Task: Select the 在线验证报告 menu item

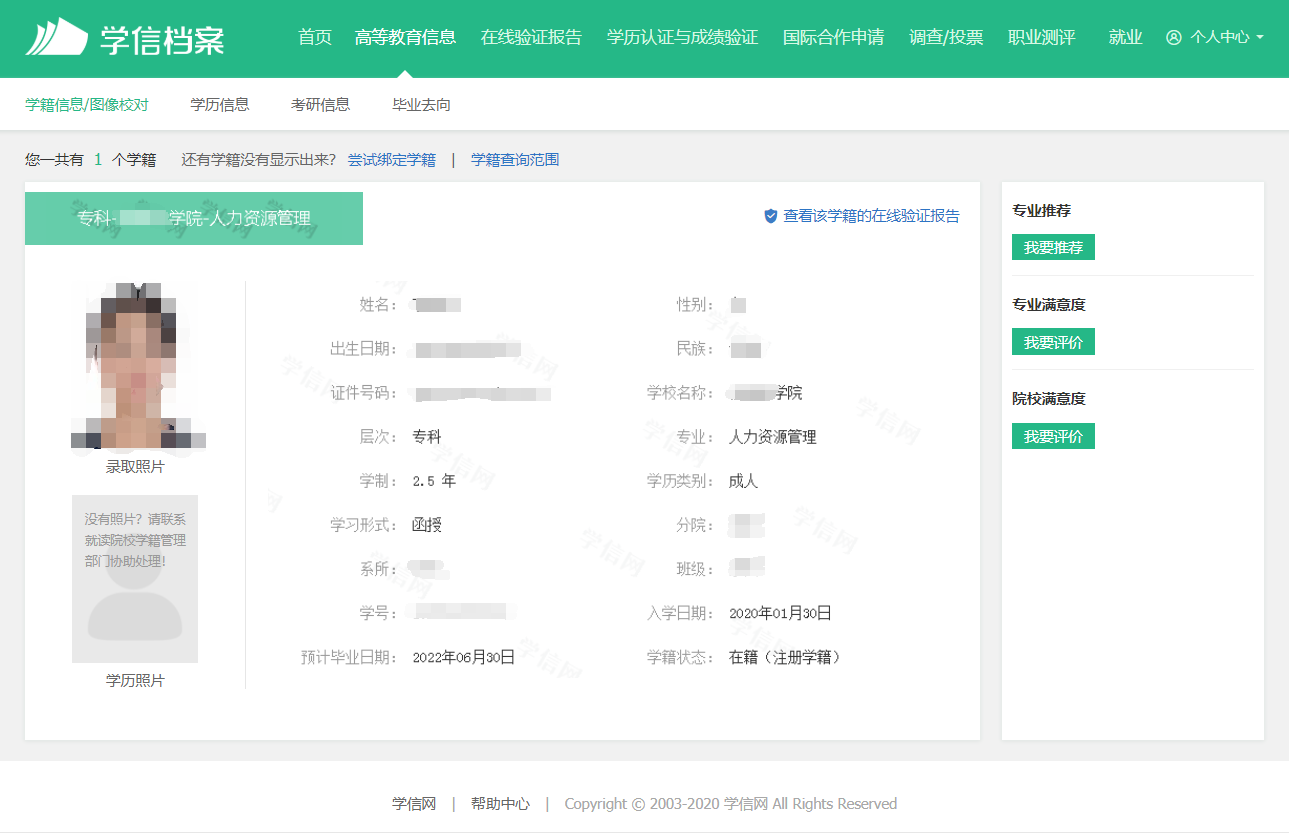Action: tap(531, 37)
